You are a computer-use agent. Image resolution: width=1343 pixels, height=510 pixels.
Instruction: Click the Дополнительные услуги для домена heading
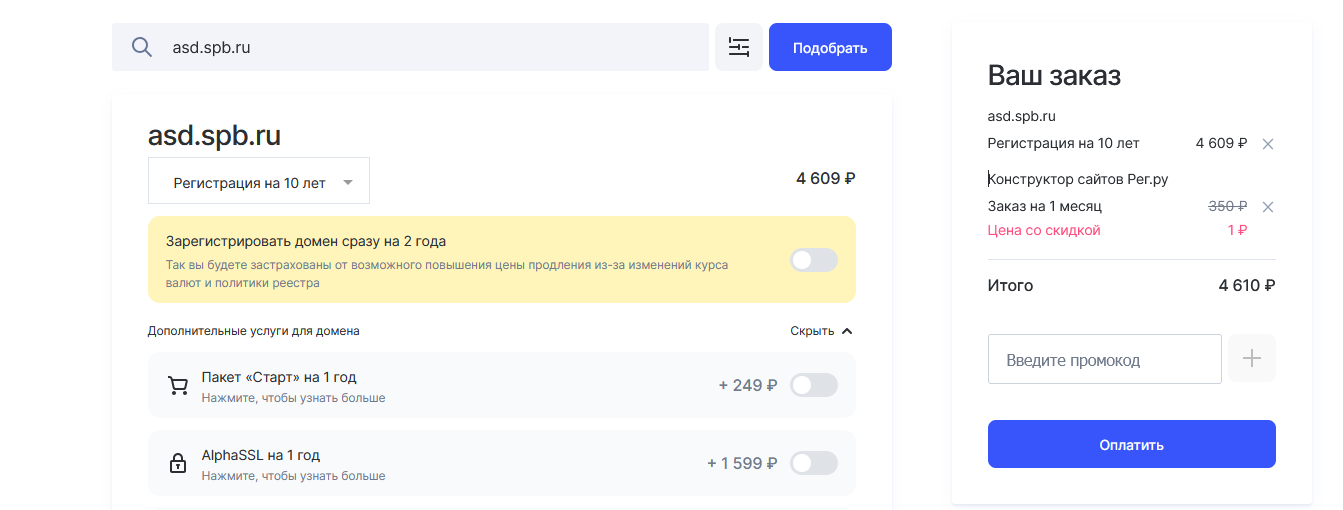253,331
